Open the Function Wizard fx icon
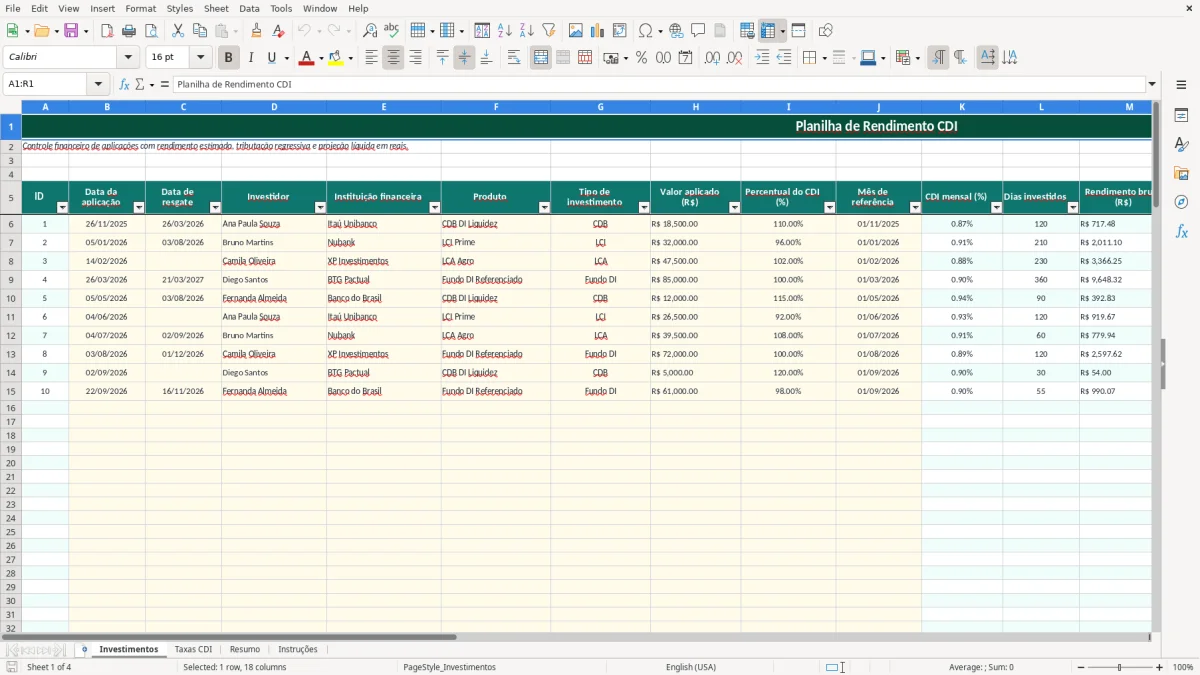1200x675 pixels. pyautogui.click(x=125, y=85)
